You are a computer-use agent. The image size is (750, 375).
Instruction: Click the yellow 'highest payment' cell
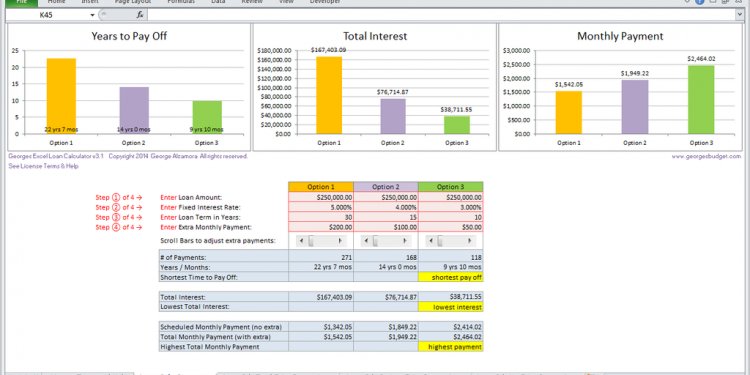(451, 347)
